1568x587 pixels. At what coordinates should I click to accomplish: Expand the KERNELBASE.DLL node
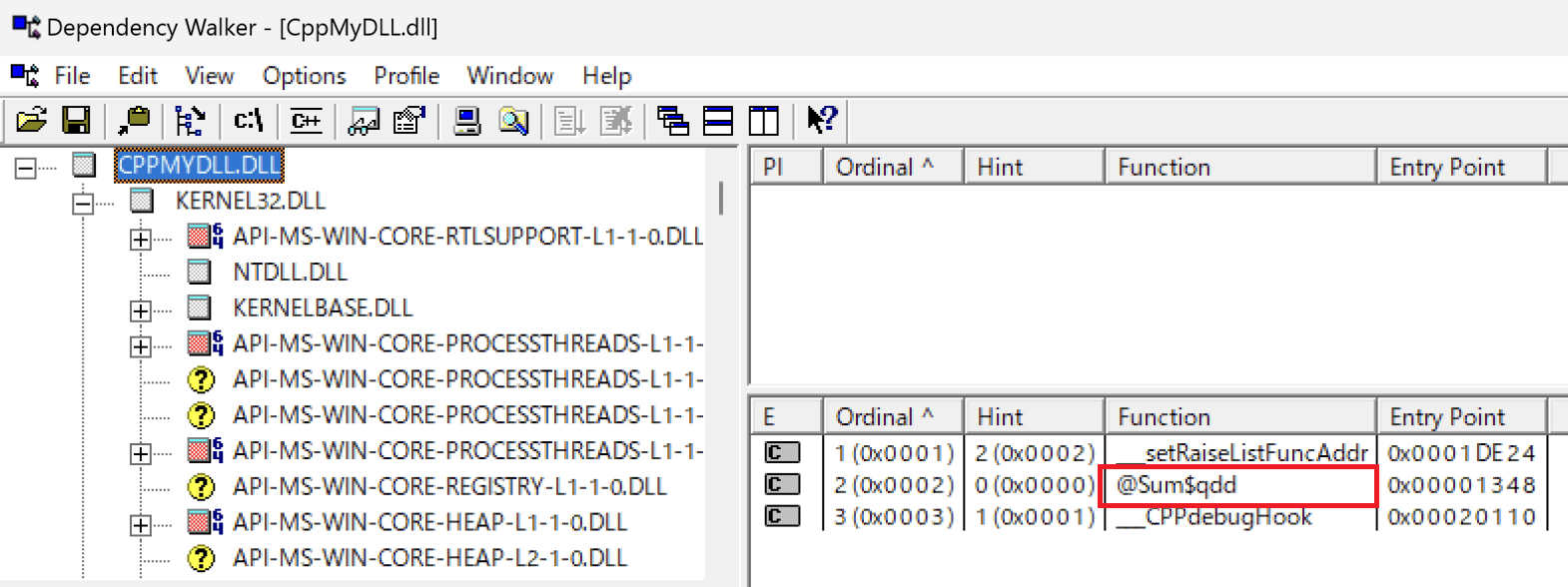pos(141,311)
